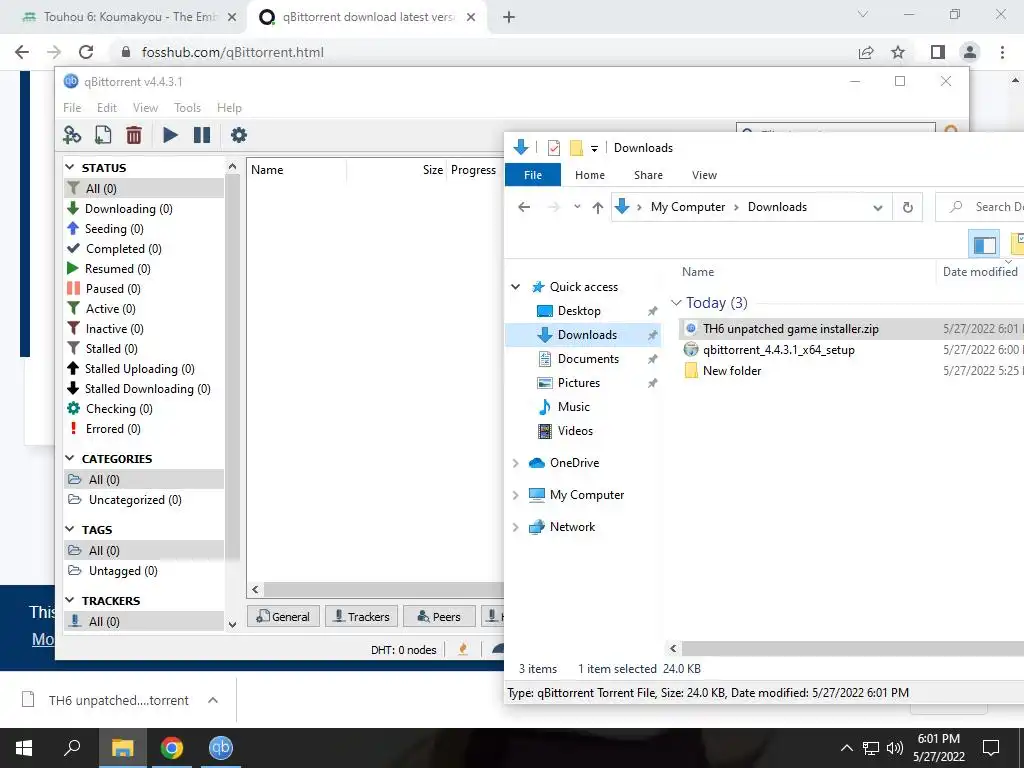Image resolution: width=1024 pixels, height=768 pixels.
Task: Collapse the Quick access tree node
Action: click(x=516, y=287)
